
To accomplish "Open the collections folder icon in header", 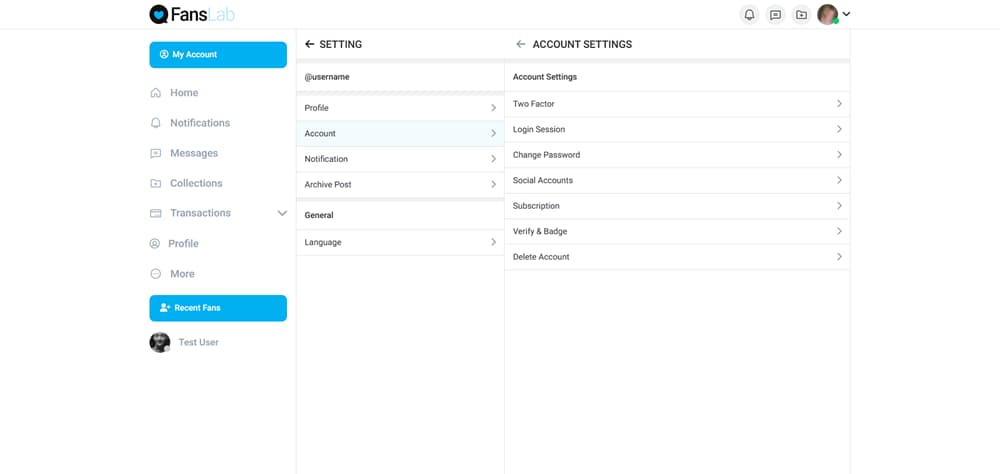I will coord(801,15).
